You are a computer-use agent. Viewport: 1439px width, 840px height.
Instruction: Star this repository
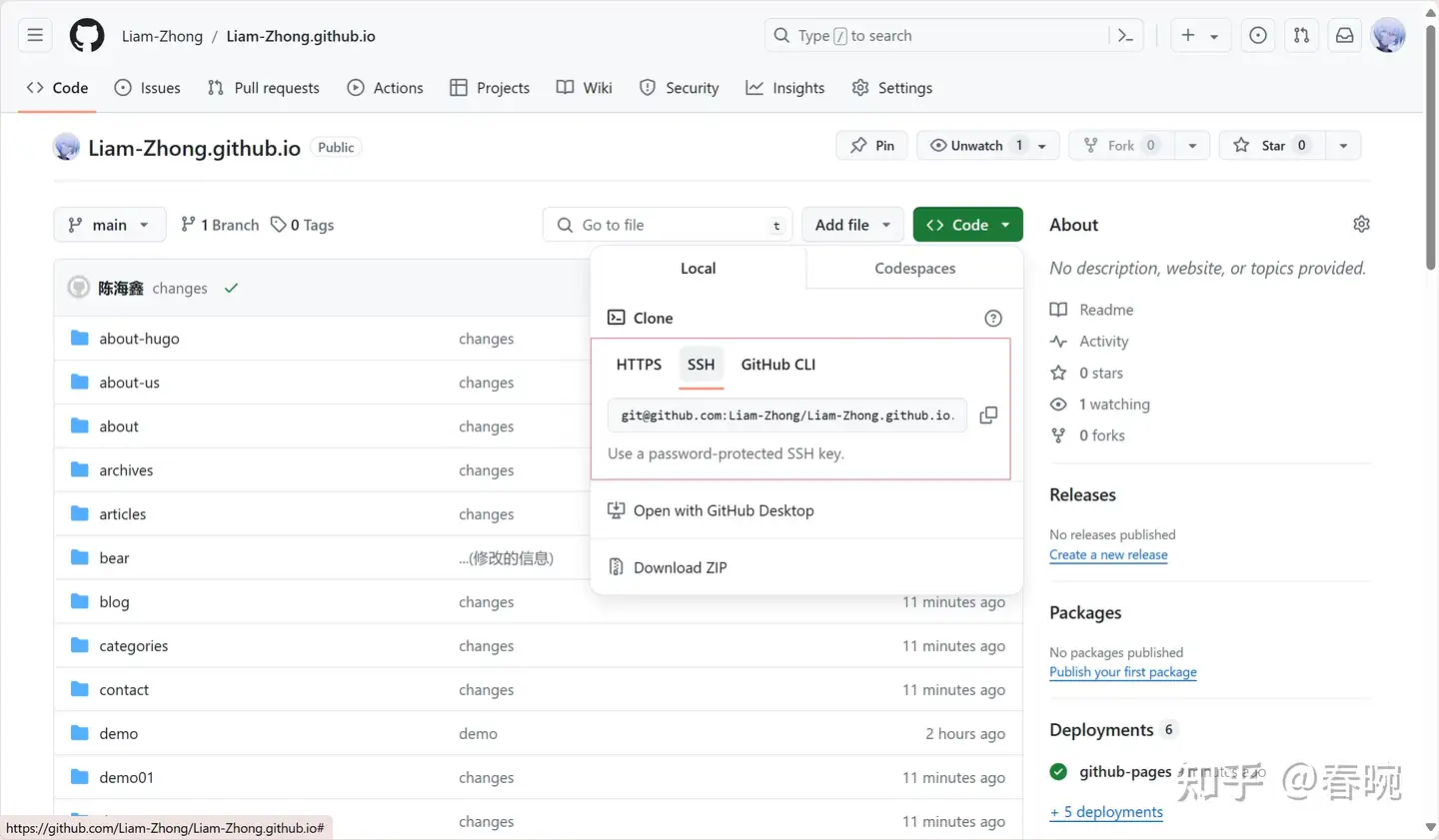pyautogui.click(x=1272, y=146)
